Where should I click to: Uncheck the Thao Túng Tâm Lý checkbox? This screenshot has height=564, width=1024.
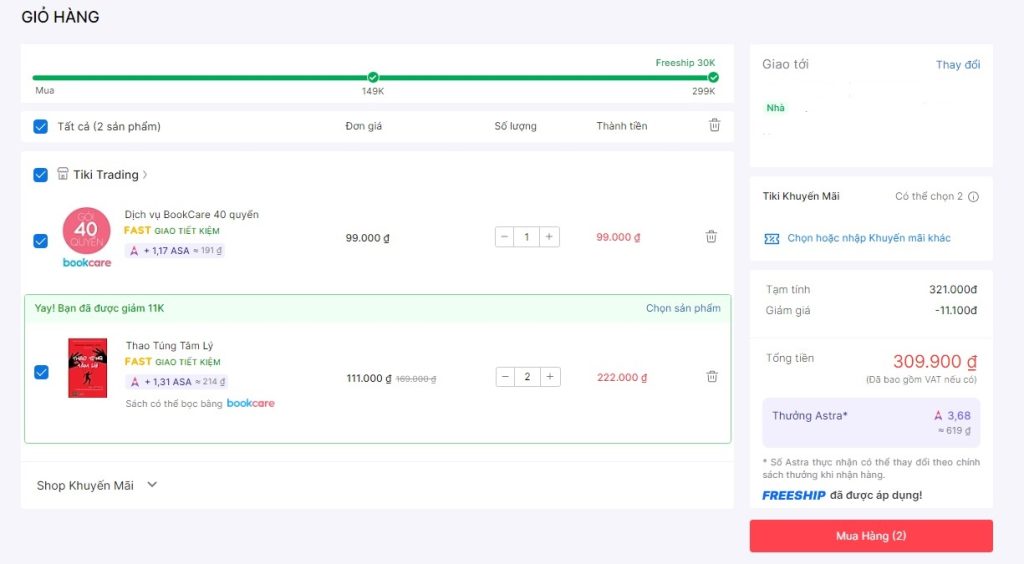(x=41, y=372)
